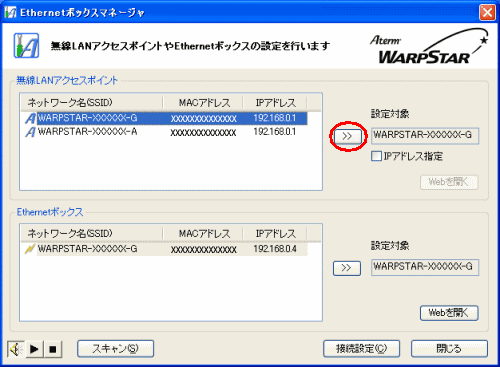Screen dimensions: 500x367
Task: Click MACアドレス header in Ethernet box list
Action: pyautogui.click(x=203, y=234)
